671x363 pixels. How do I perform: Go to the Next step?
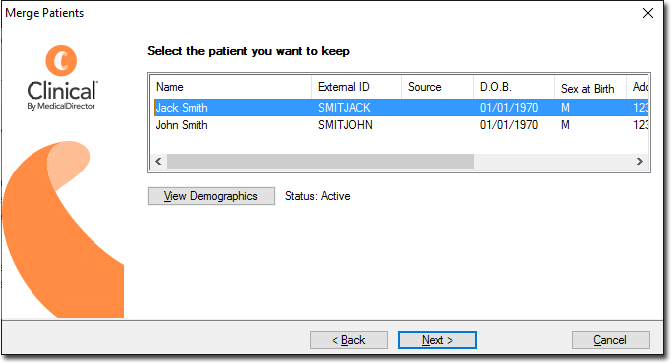(x=437, y=340)
